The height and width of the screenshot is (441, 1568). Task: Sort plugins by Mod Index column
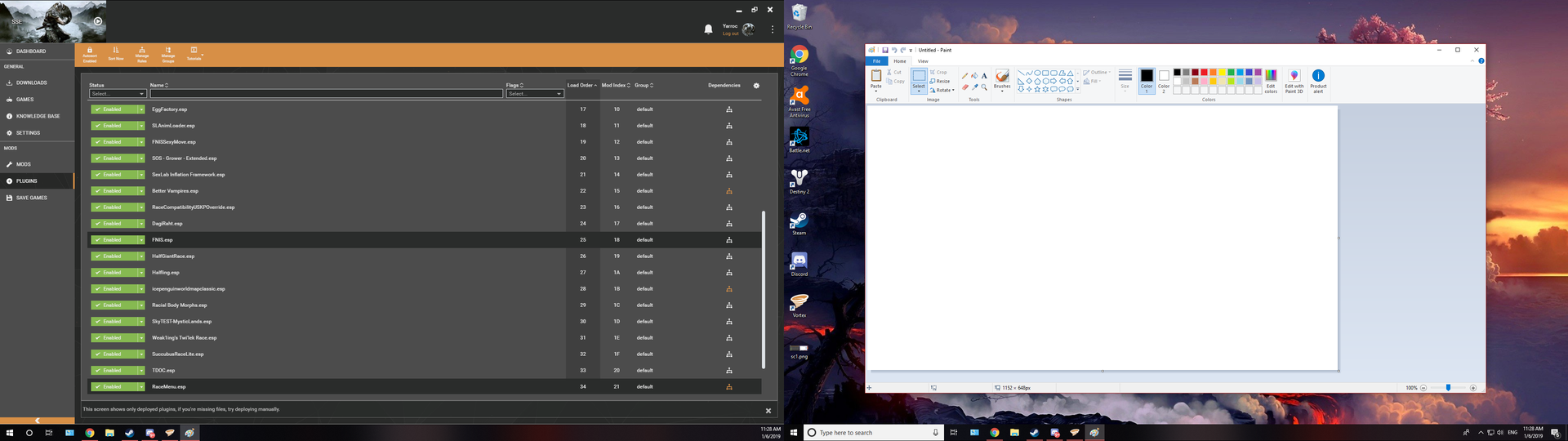616,85
